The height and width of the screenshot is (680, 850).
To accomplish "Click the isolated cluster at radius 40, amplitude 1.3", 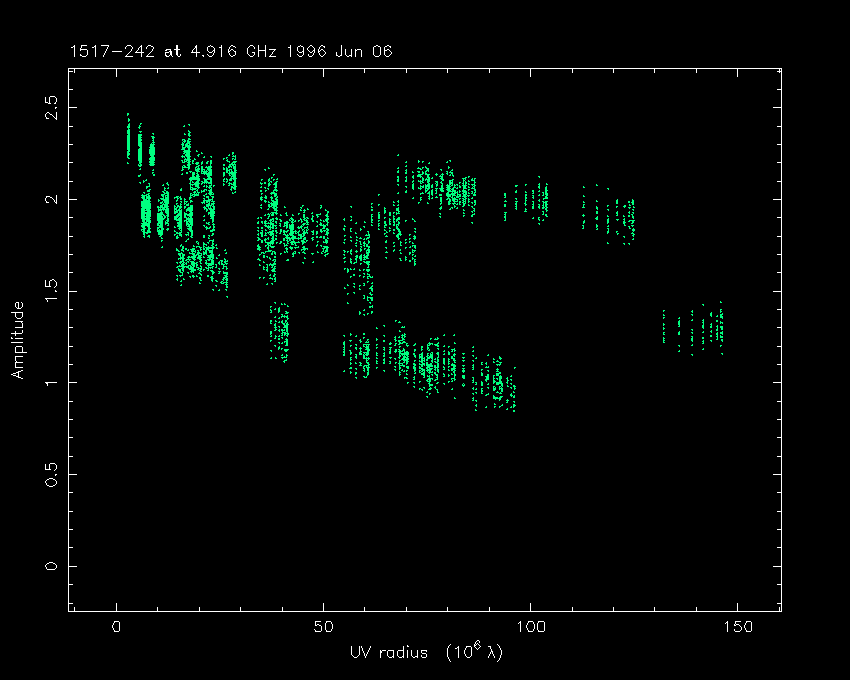I will (280, 332).
